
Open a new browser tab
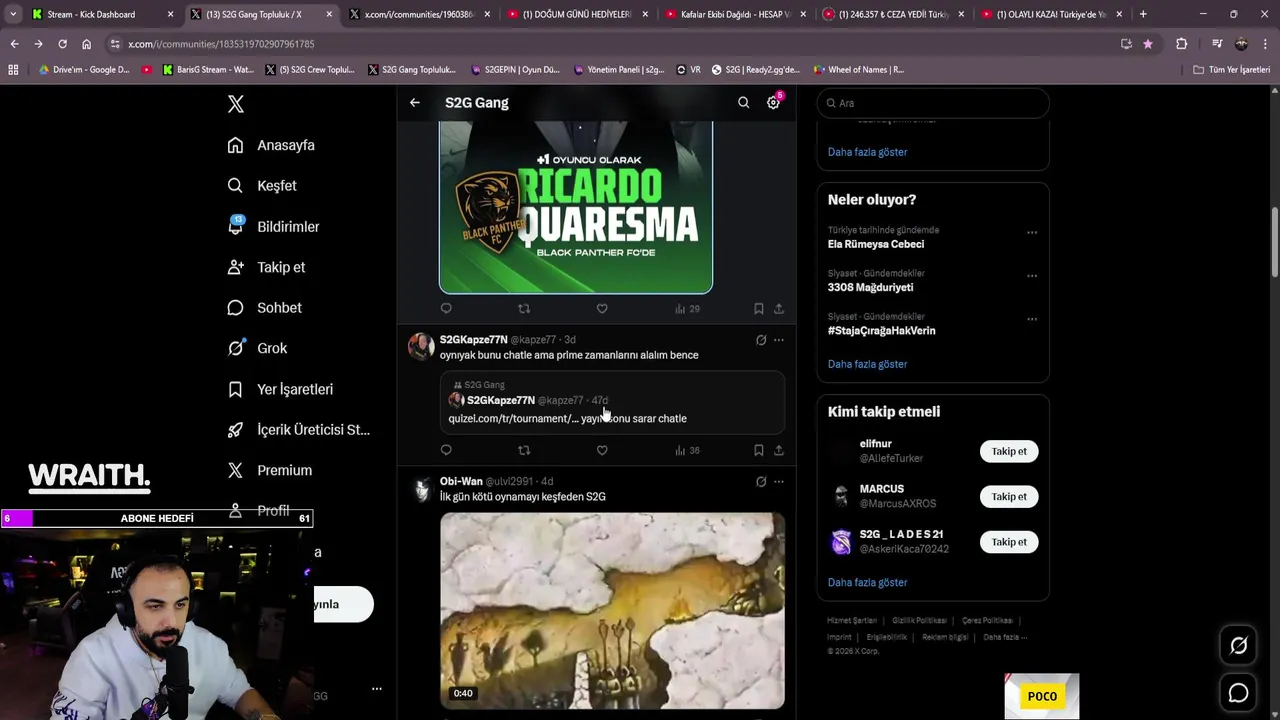pyautogui.click(x=1143, y=14)
